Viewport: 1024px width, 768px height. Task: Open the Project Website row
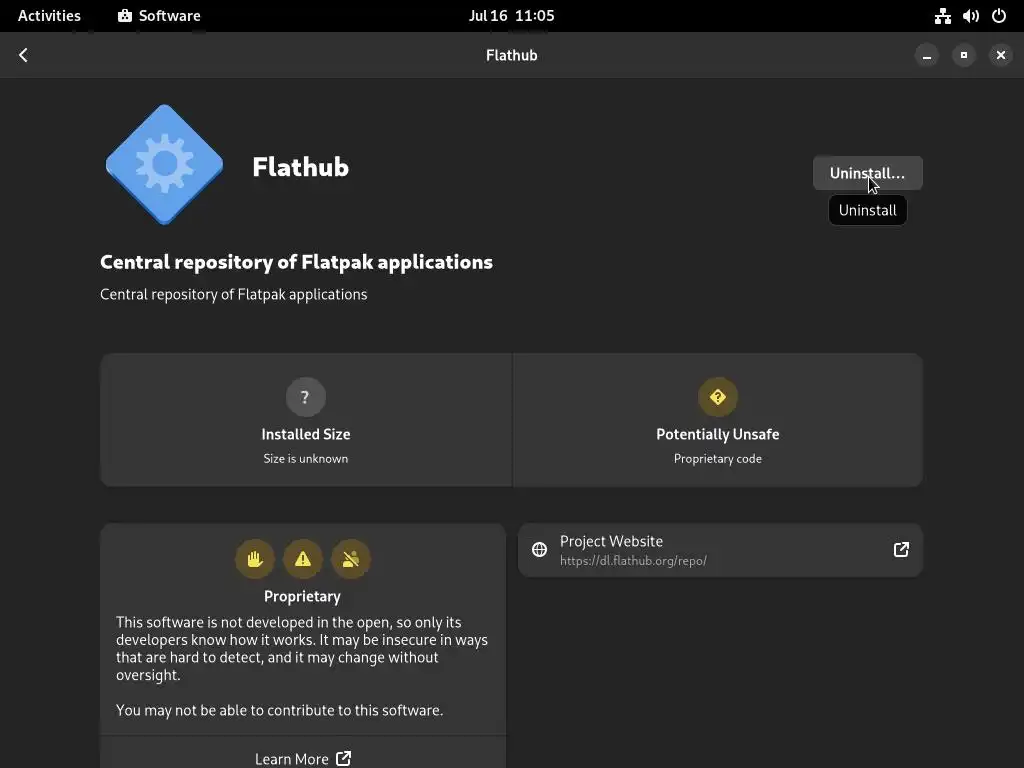(x=720, y=550)
